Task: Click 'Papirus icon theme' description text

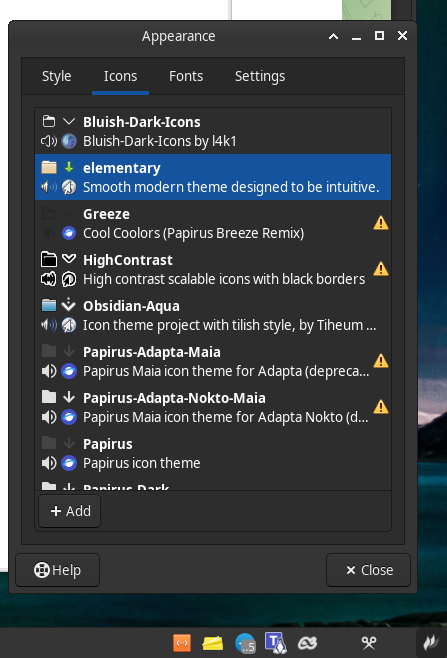Action: point(141,463)
